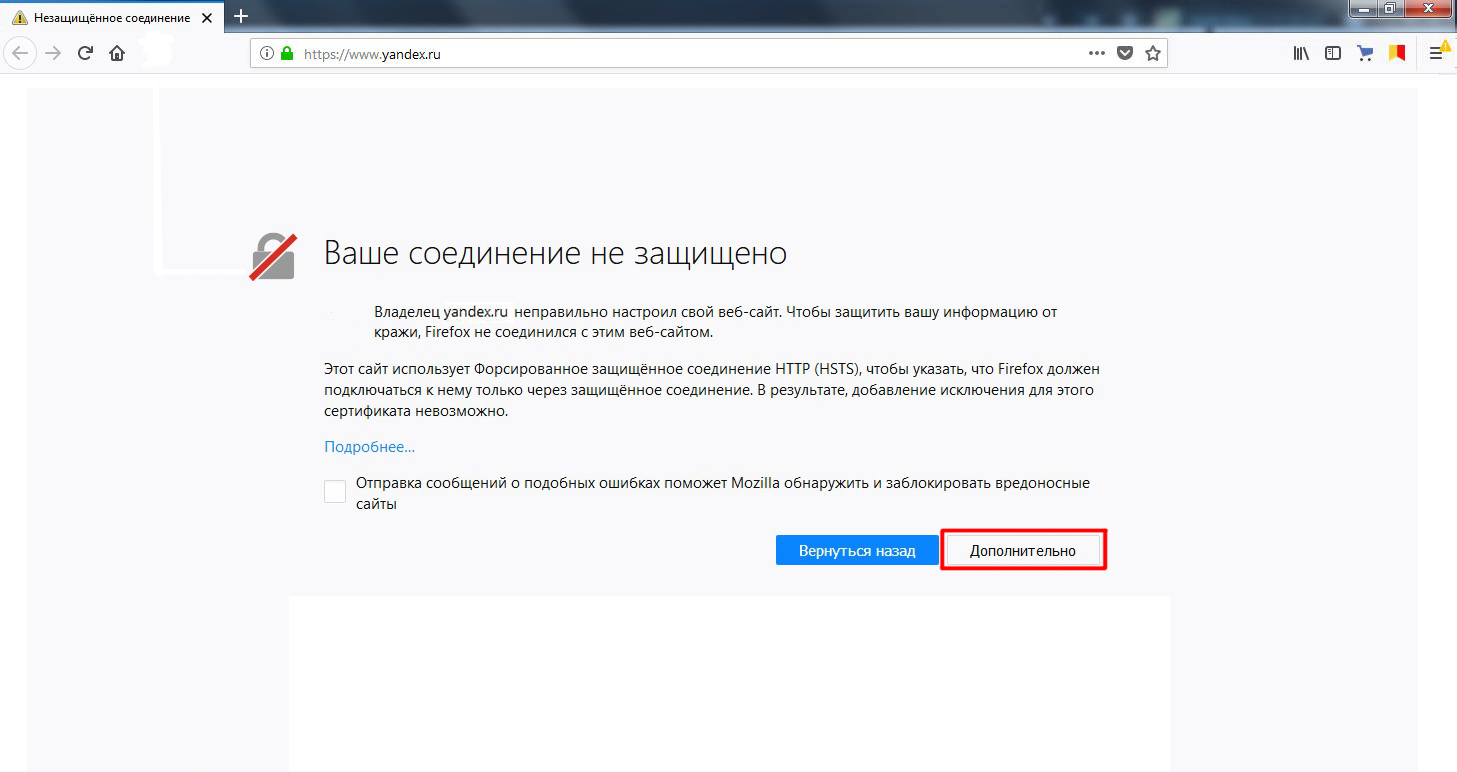Open the 'Подробнее...' link
1457x772 pixels.
point(369,447)
